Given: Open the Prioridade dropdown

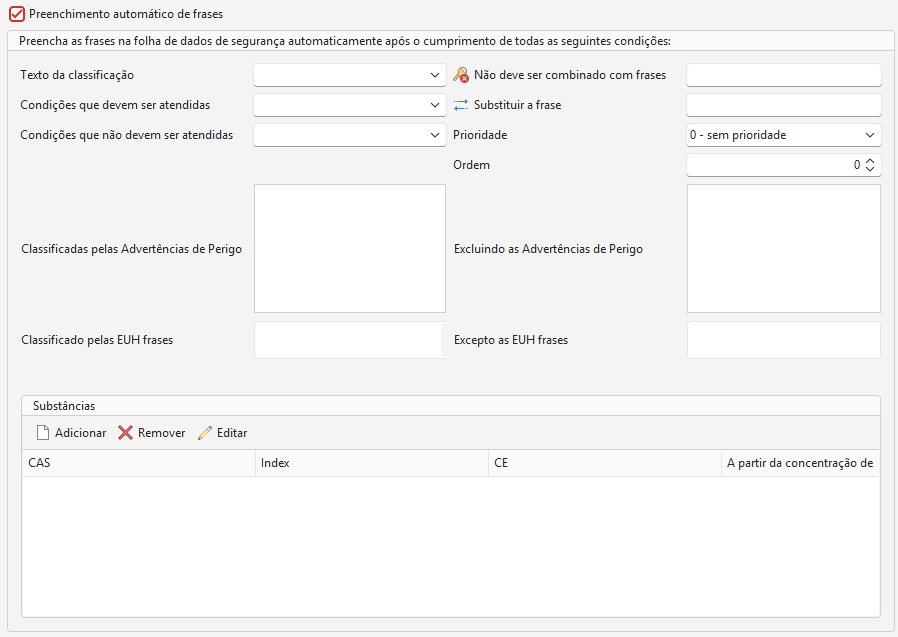Looking at the screenshot, I should [783, 135].
